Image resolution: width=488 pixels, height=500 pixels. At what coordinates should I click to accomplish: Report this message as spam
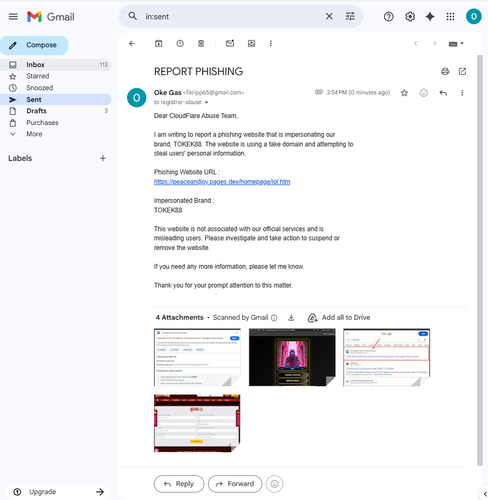coord(180,43)
